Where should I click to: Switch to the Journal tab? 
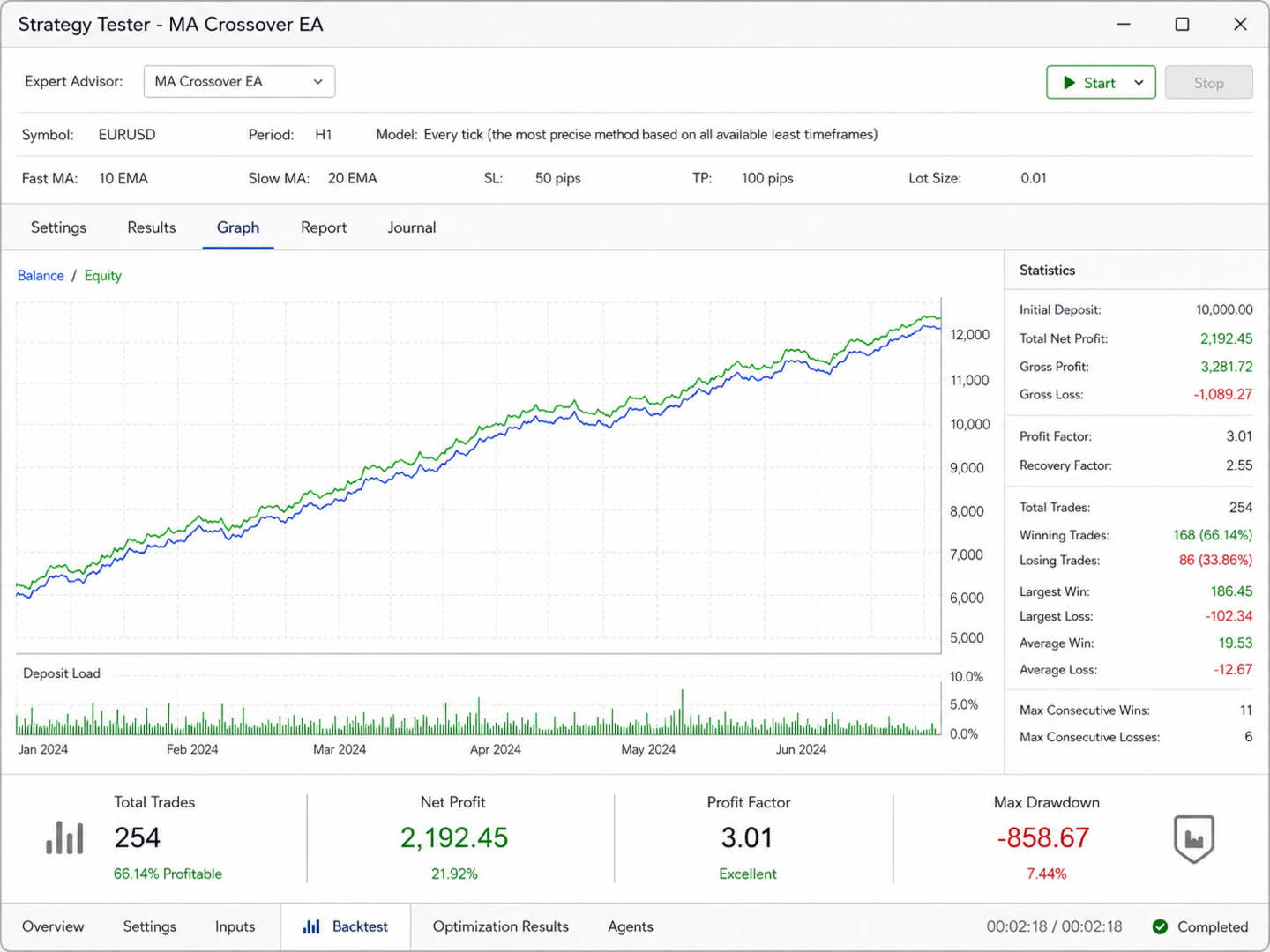pos(412,227)
